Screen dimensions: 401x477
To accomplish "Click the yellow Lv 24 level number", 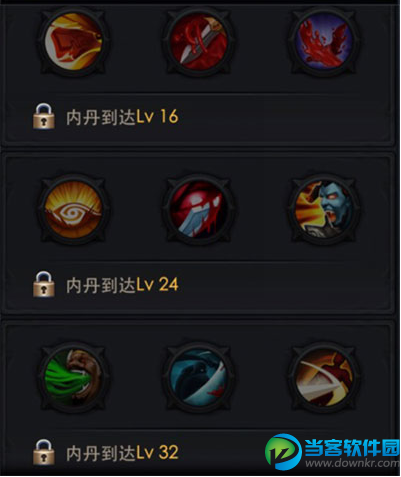I will pos(157,285).
